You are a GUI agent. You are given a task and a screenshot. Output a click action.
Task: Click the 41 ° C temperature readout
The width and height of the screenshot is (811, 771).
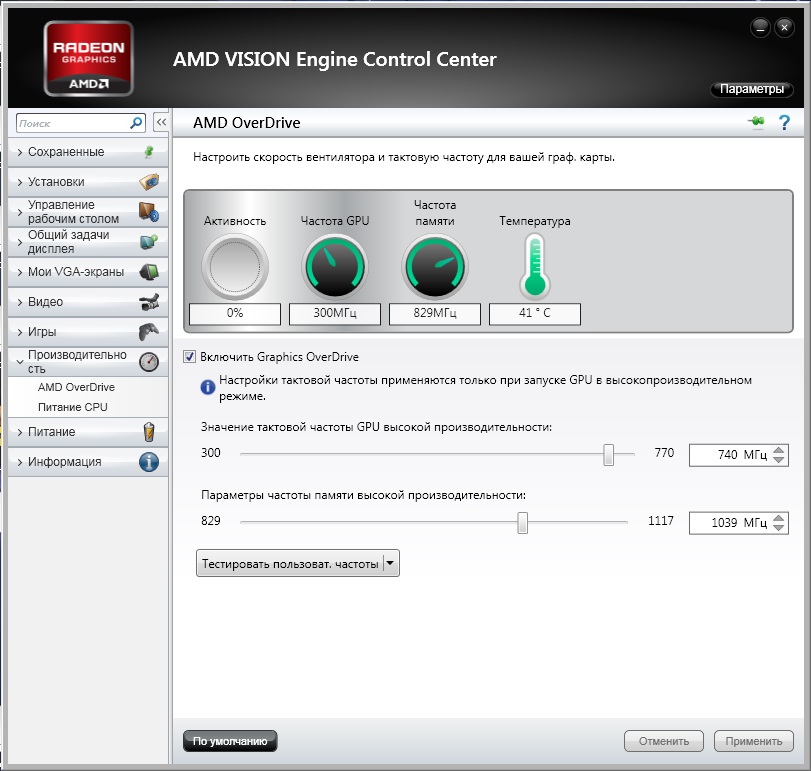tap(535, 313)
